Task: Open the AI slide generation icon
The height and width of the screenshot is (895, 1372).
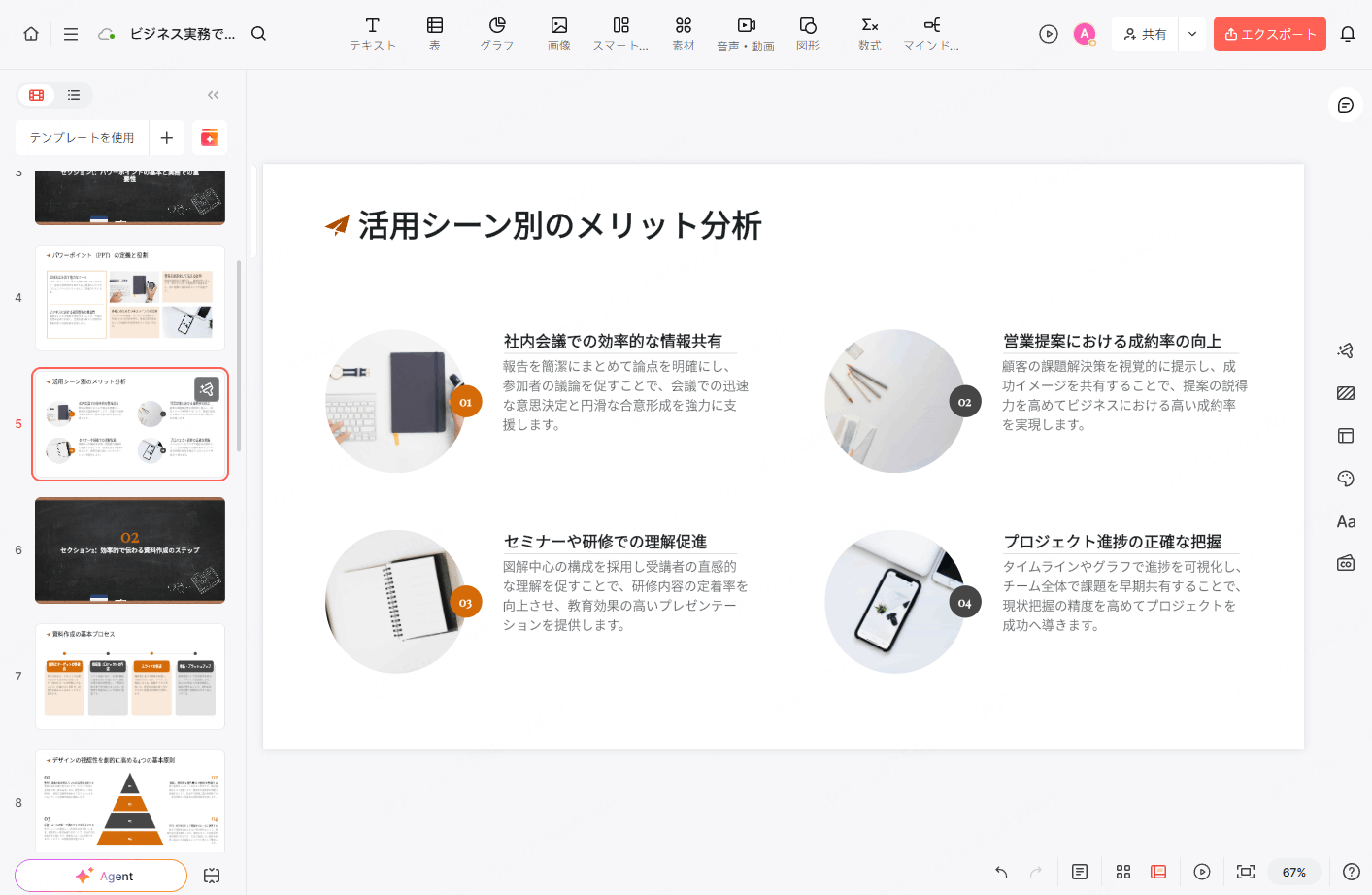Action: point(210,138)
